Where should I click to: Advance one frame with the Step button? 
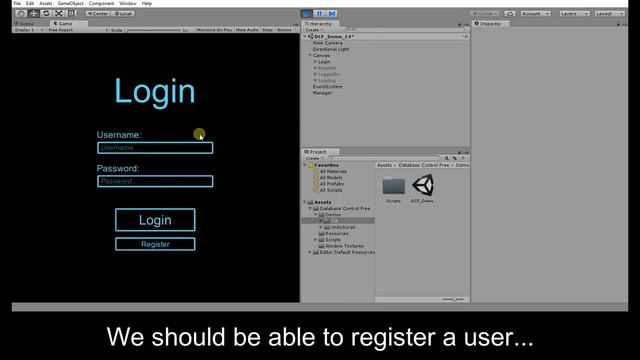click(x=332, y=13)
